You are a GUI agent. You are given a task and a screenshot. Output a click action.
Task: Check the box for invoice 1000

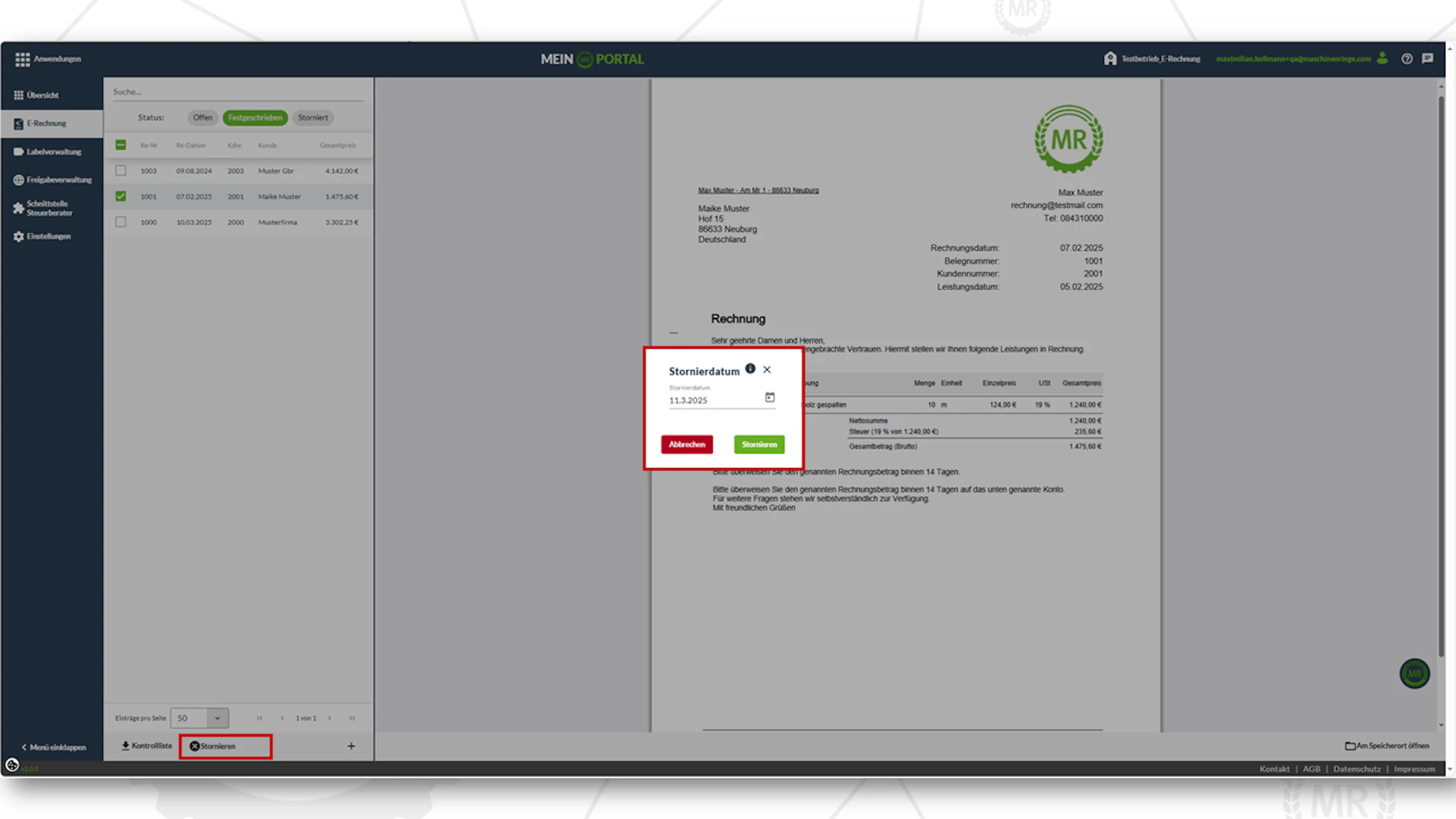(121, 222)
